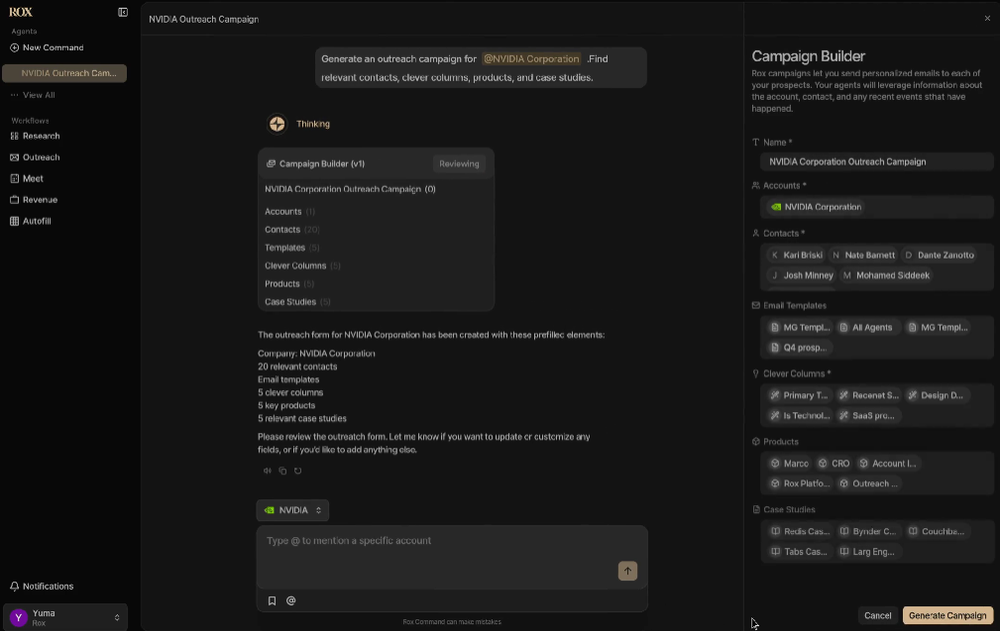Collapse the sidebar with the panel icon
The image size is (1000, 631).
(122, 11)
